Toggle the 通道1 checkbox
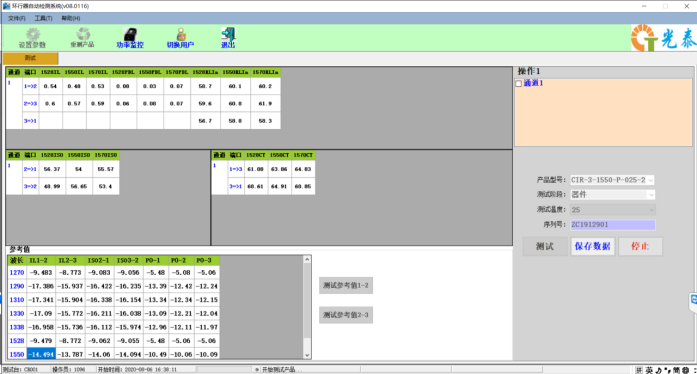The height and width of the screenshot is (374, 697). pos(518,83)
